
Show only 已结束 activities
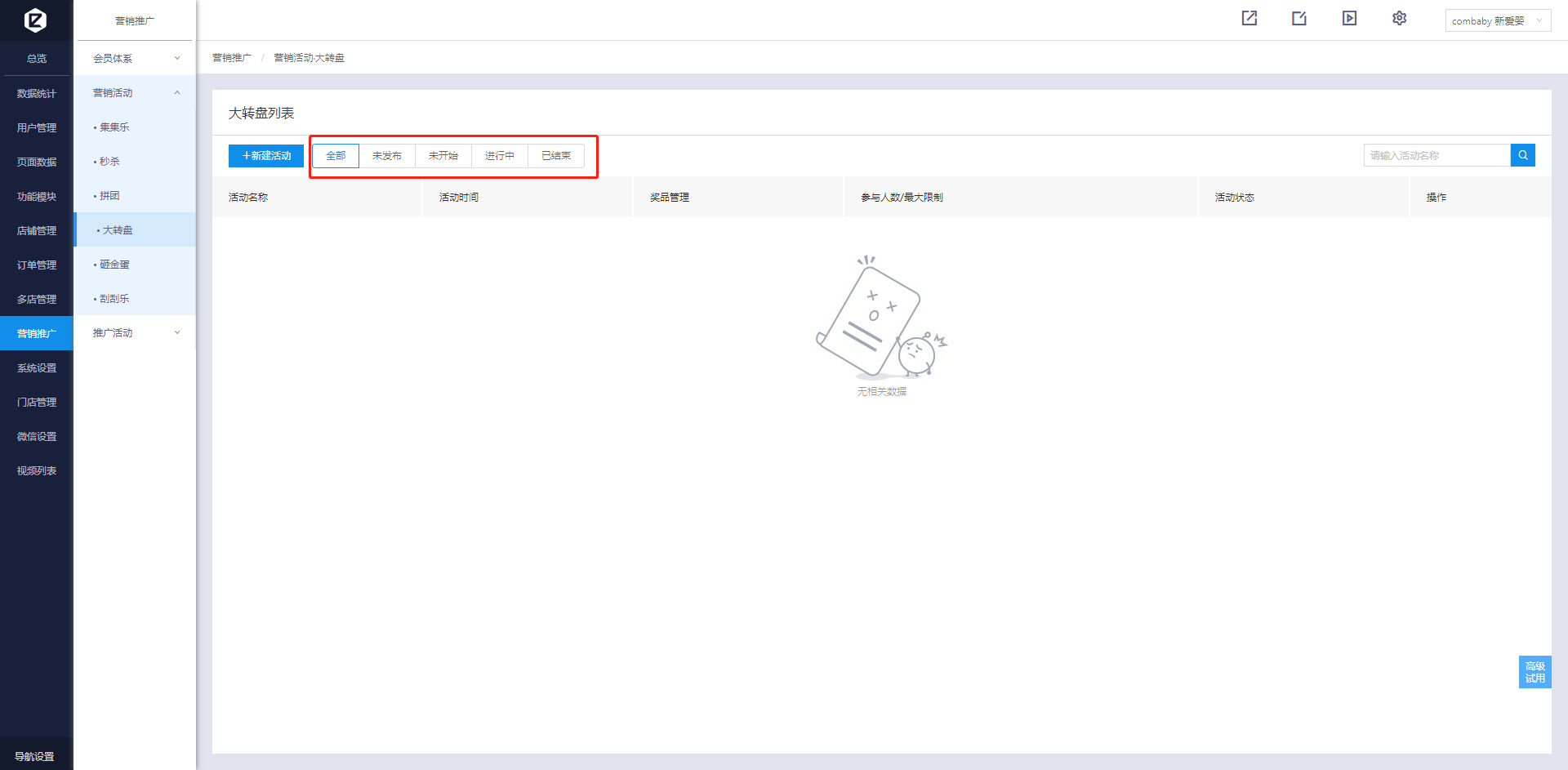[x=556, y=156]
